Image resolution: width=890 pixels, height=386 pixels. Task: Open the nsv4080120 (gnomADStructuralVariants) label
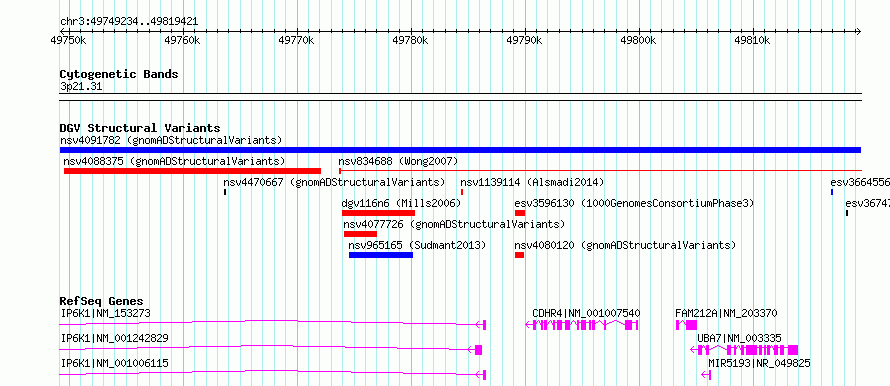point(625,245)
